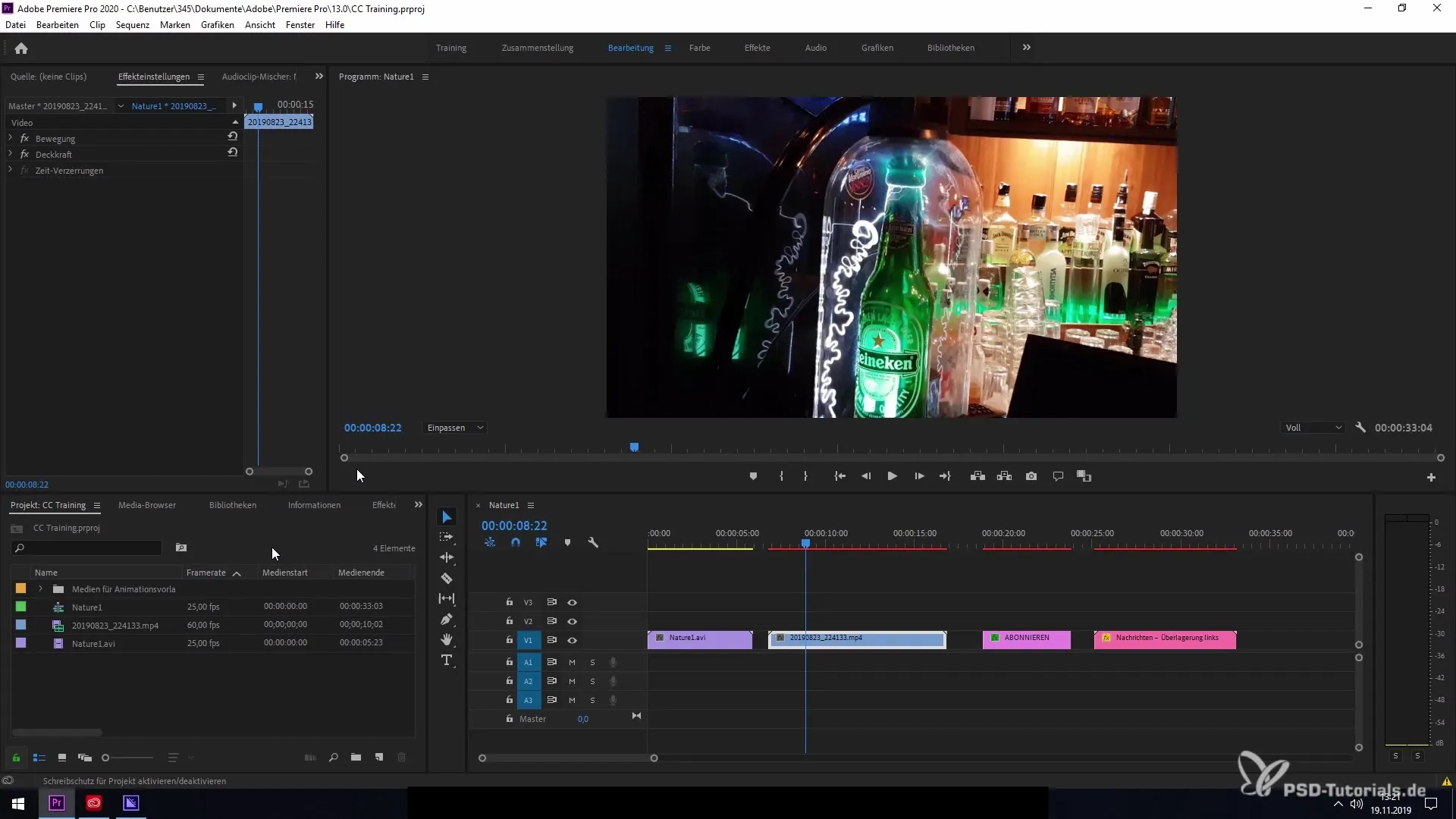The width and height of the screenshot is (1456, 819).
Task: Select the Type tool
Action: 447,661
